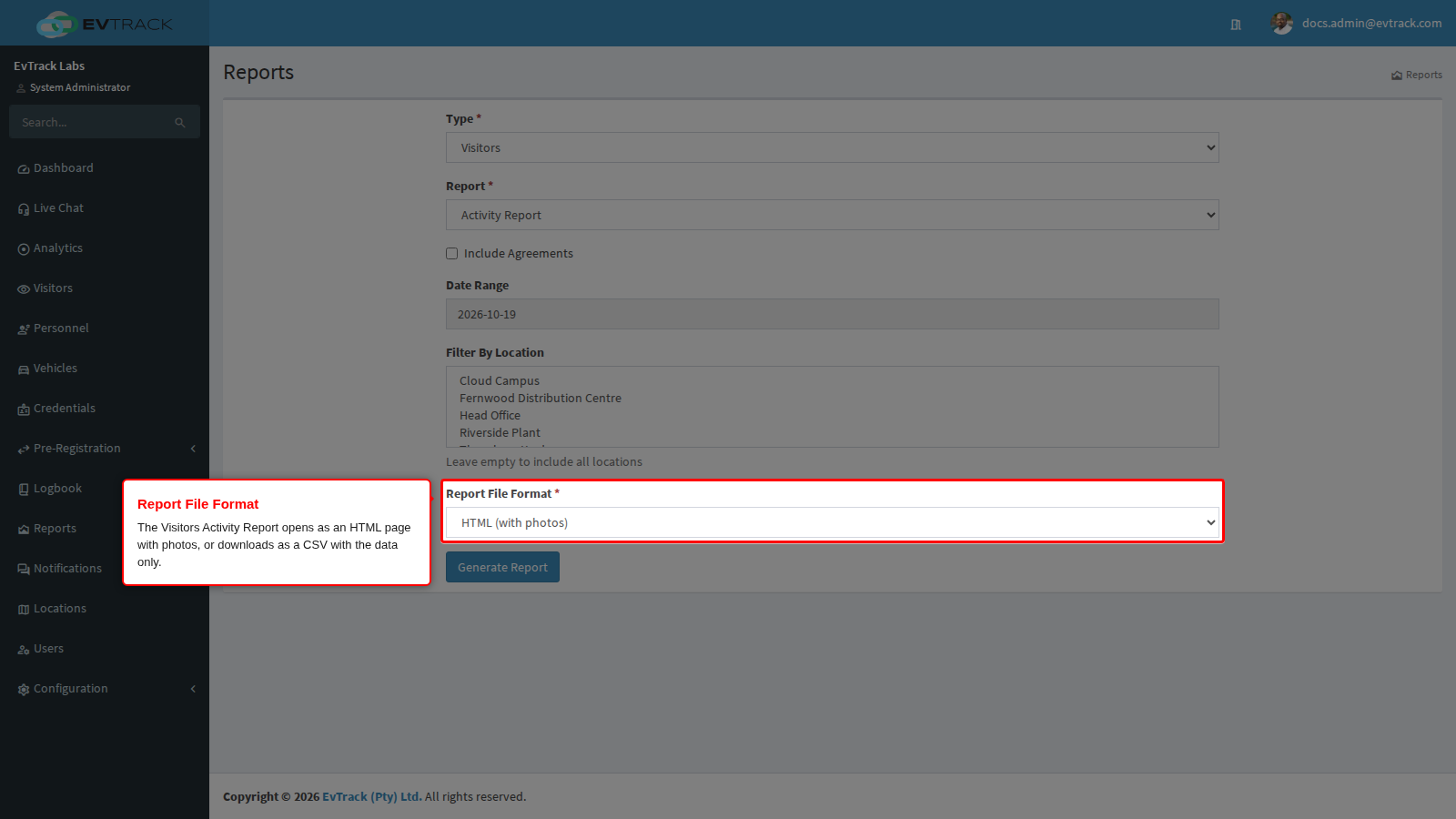Click the EvTrack logo
1456x819 pixels.
(105, 24)
